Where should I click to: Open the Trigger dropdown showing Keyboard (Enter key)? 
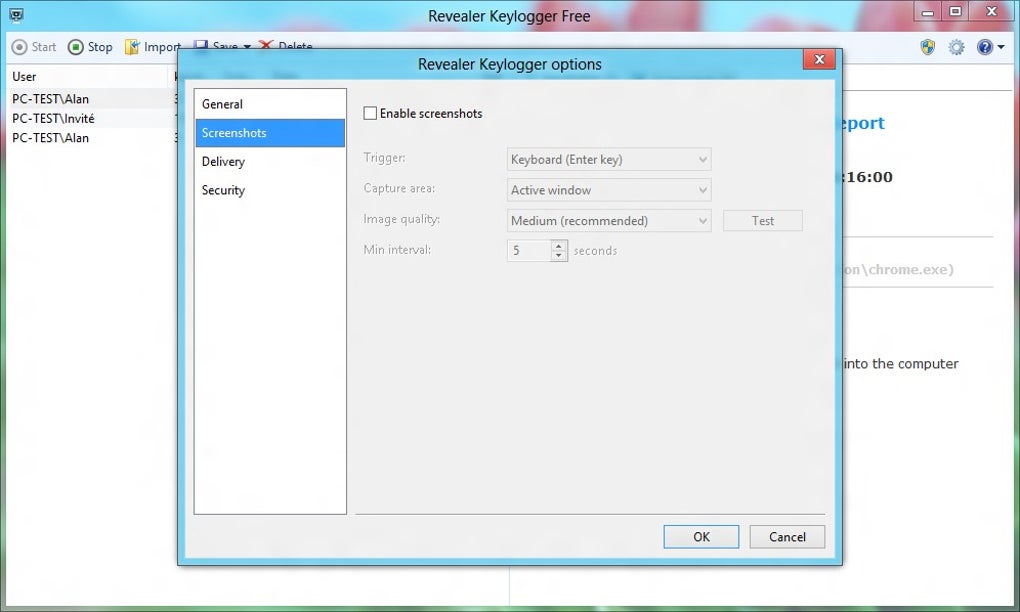pos(609,159)
